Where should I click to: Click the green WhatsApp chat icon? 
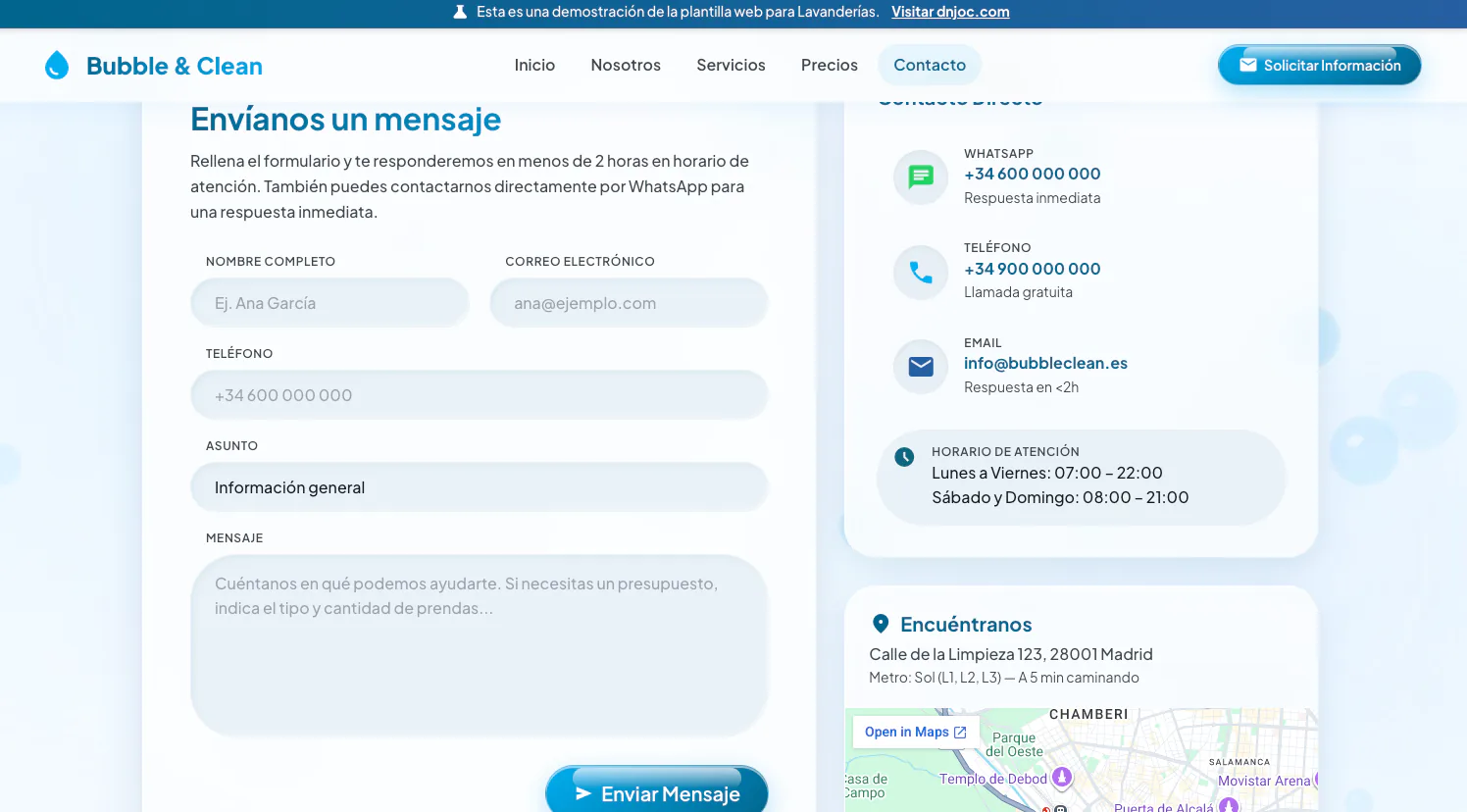coord(921,177)
